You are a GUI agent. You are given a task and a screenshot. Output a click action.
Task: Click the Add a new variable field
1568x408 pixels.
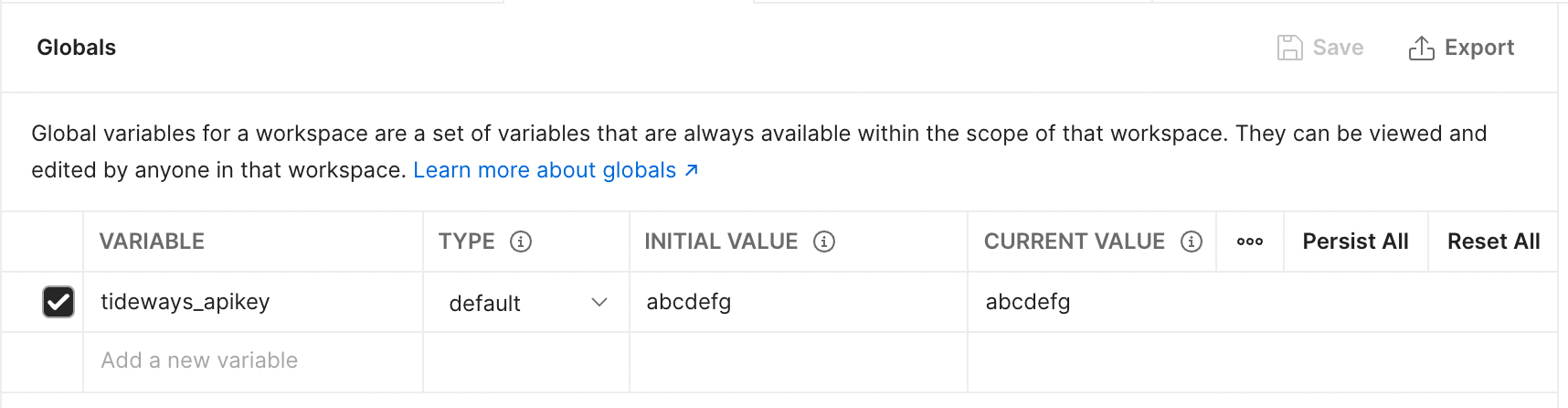253,360
